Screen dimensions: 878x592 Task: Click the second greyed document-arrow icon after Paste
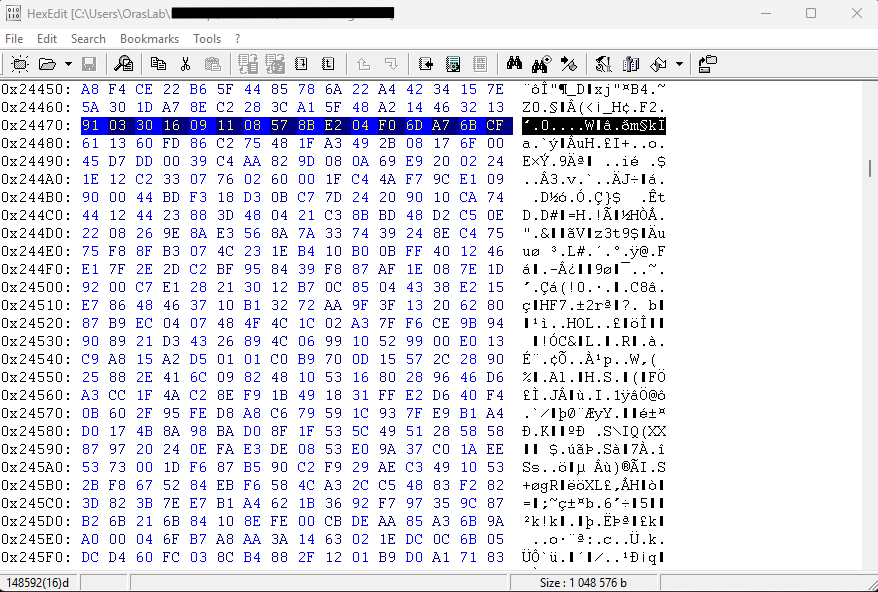[x=275, y=64]
